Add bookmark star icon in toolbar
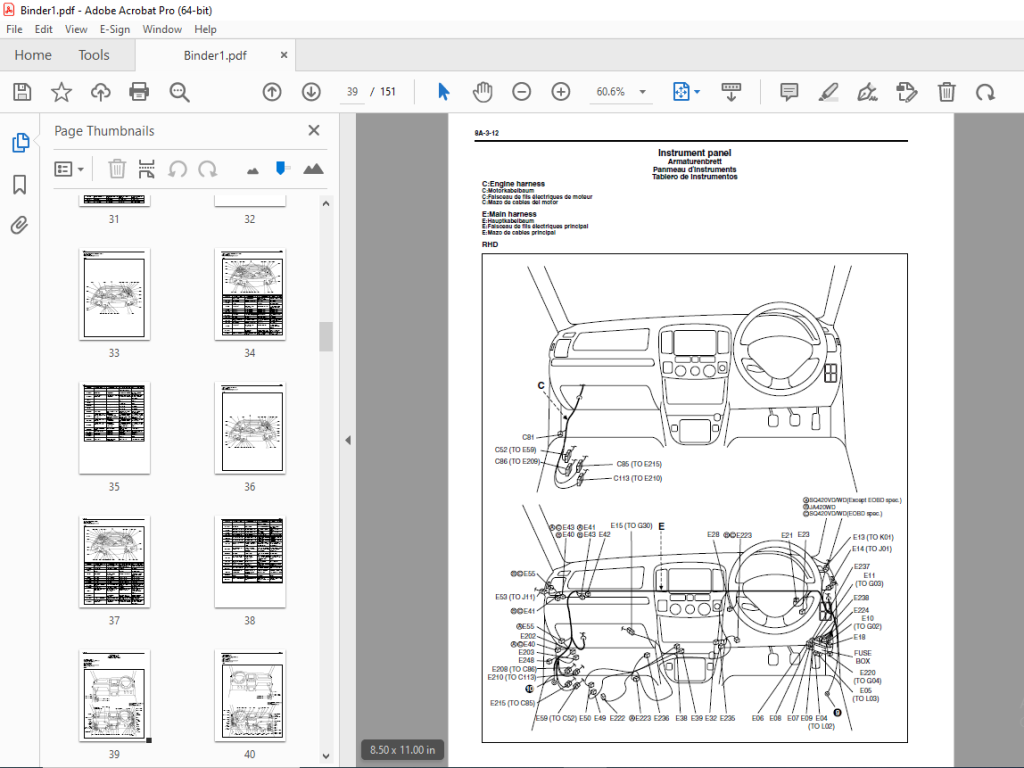Screen dimensions: 1024x768 (61, 92)
